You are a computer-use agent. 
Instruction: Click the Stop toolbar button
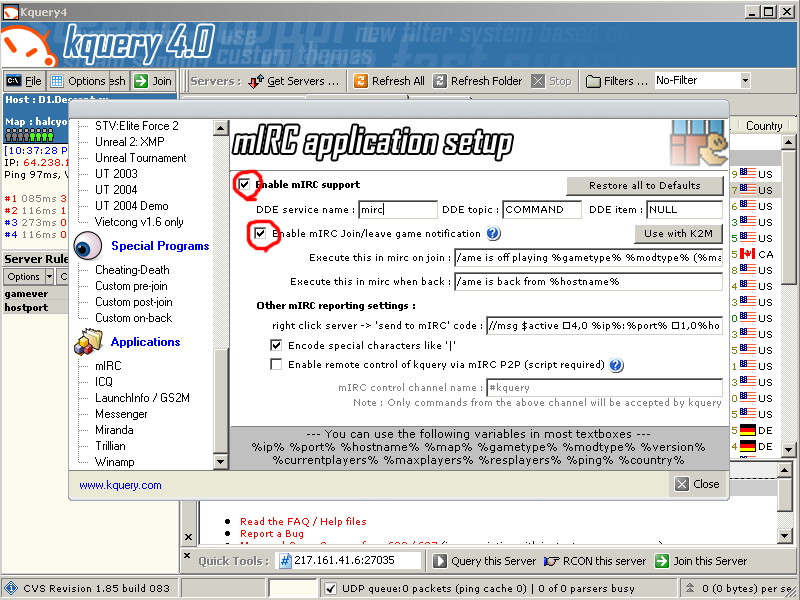552,81
